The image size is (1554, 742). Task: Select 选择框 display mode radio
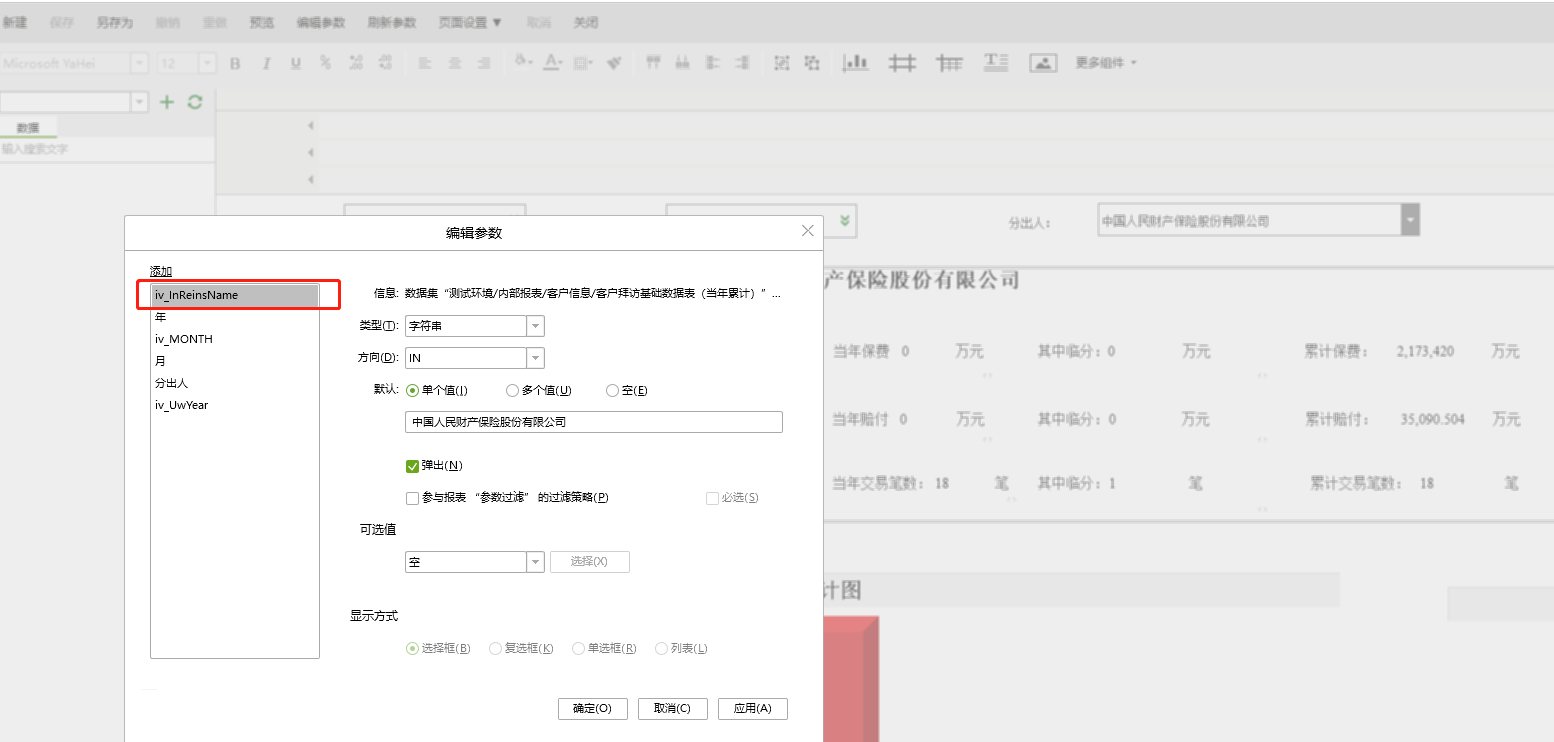[412, 648]
